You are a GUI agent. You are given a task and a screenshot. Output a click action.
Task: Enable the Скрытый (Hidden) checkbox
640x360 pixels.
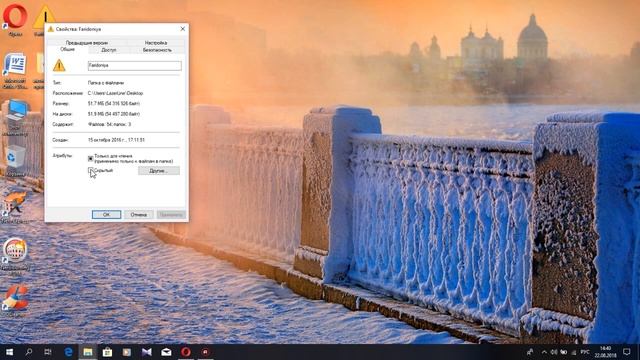91,170
